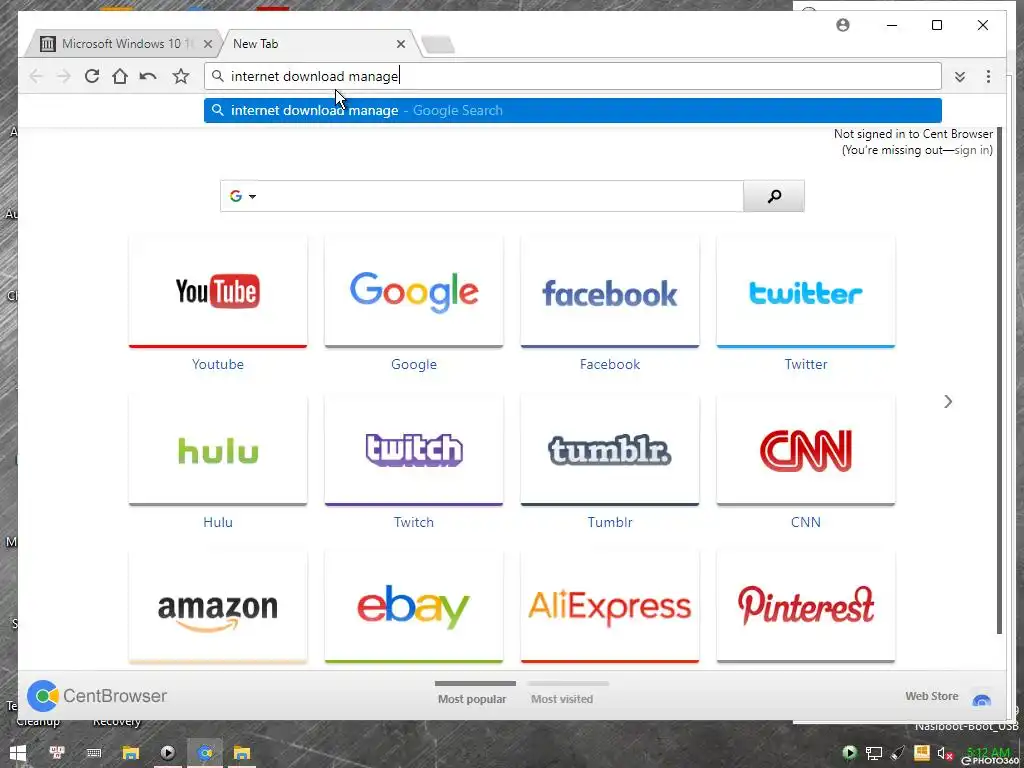Open the on-screen keyboard taskbar icon
Image resolution: width=1024 pixels, height=768 pixels.
[94, 753]
